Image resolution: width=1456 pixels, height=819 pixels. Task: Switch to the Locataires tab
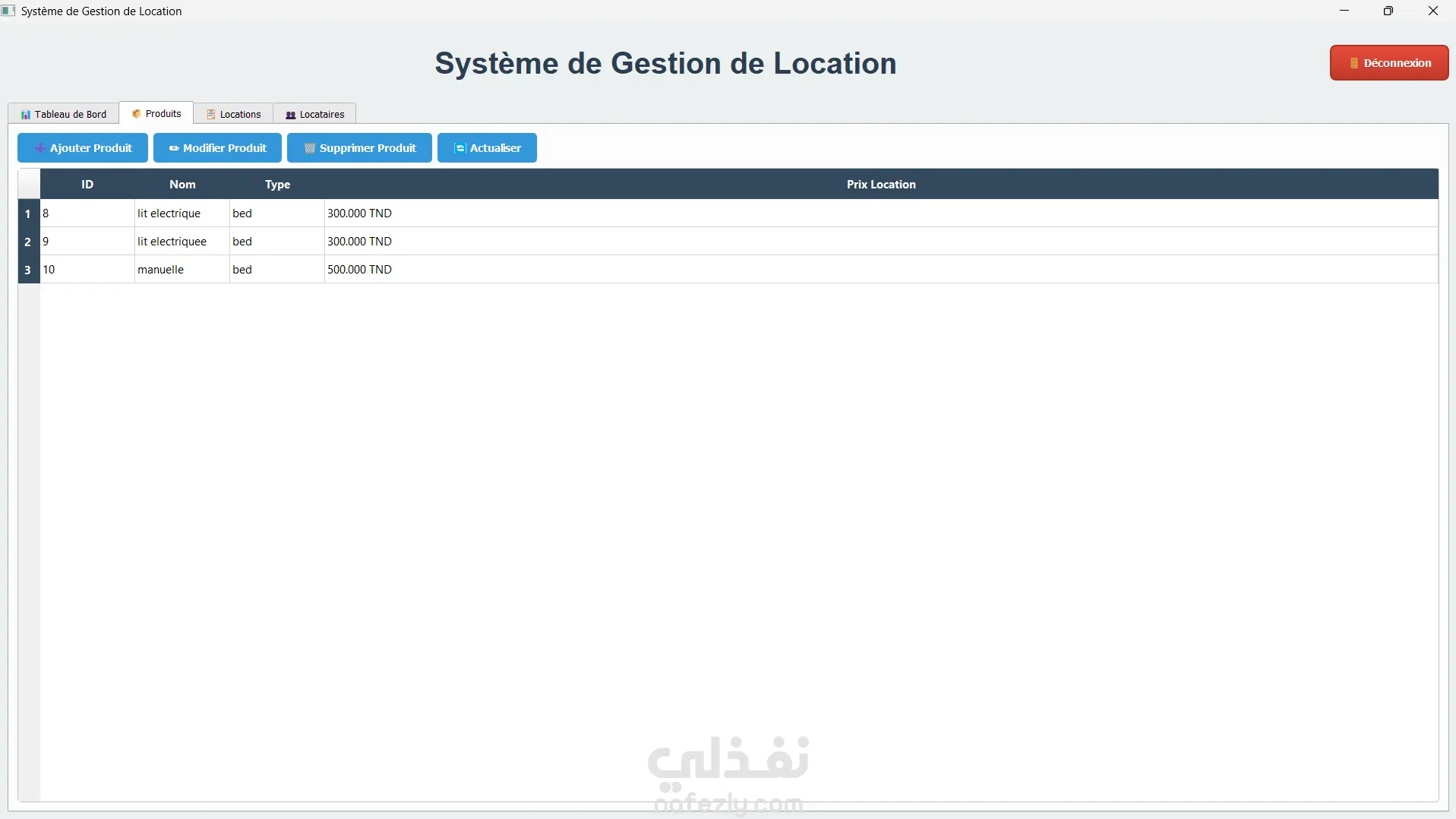coord(314,114)
